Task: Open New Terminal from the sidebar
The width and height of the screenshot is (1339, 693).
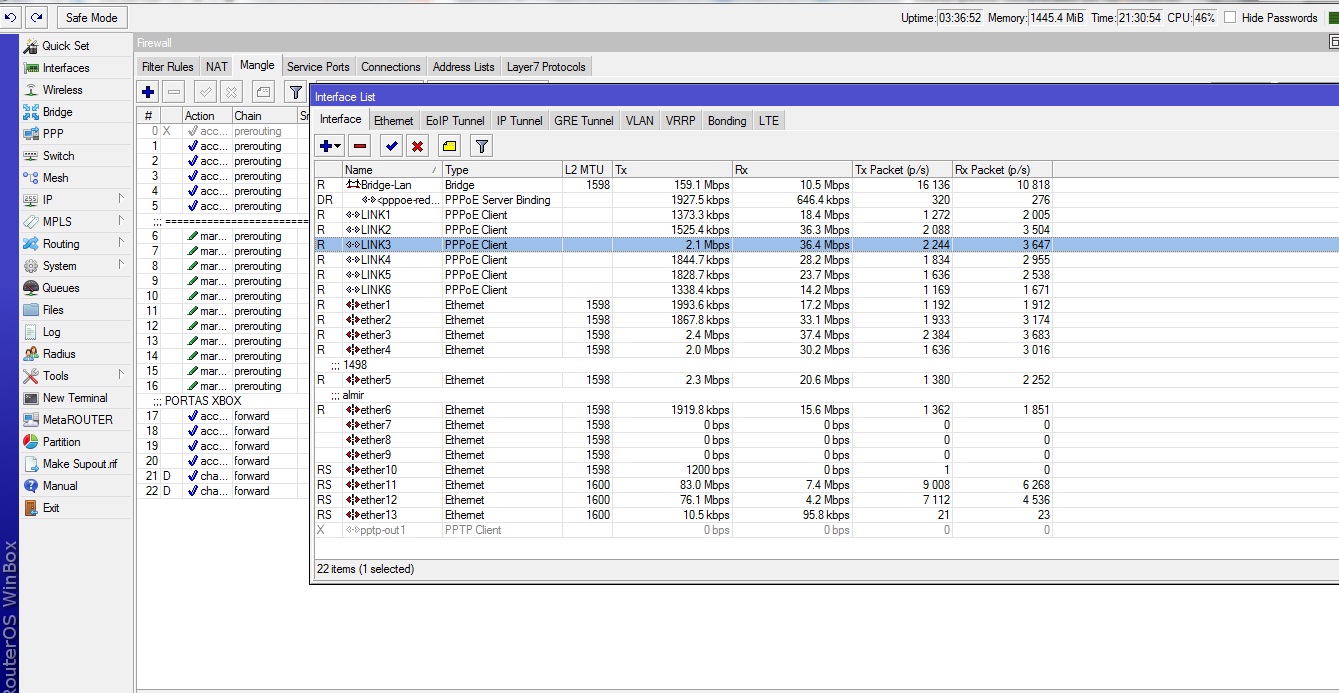Action: click(75, 398)
